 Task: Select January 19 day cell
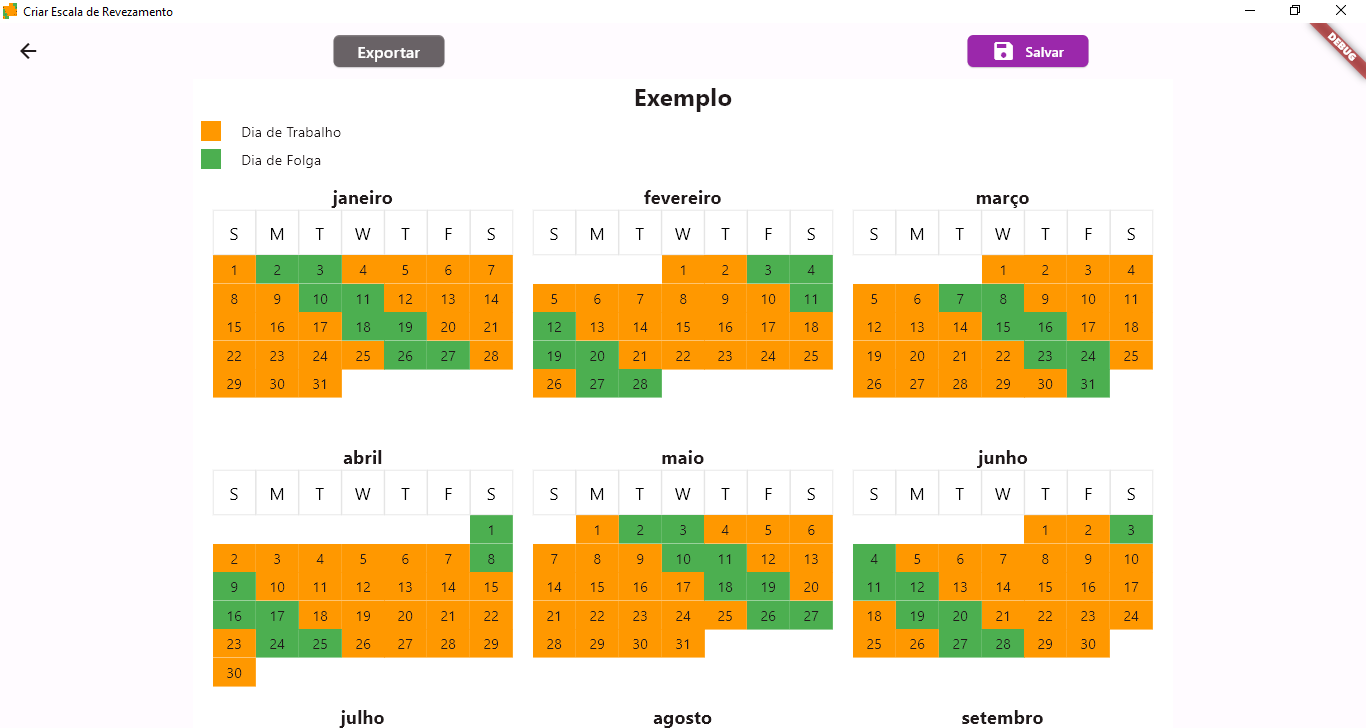click(x=405, y=327)
